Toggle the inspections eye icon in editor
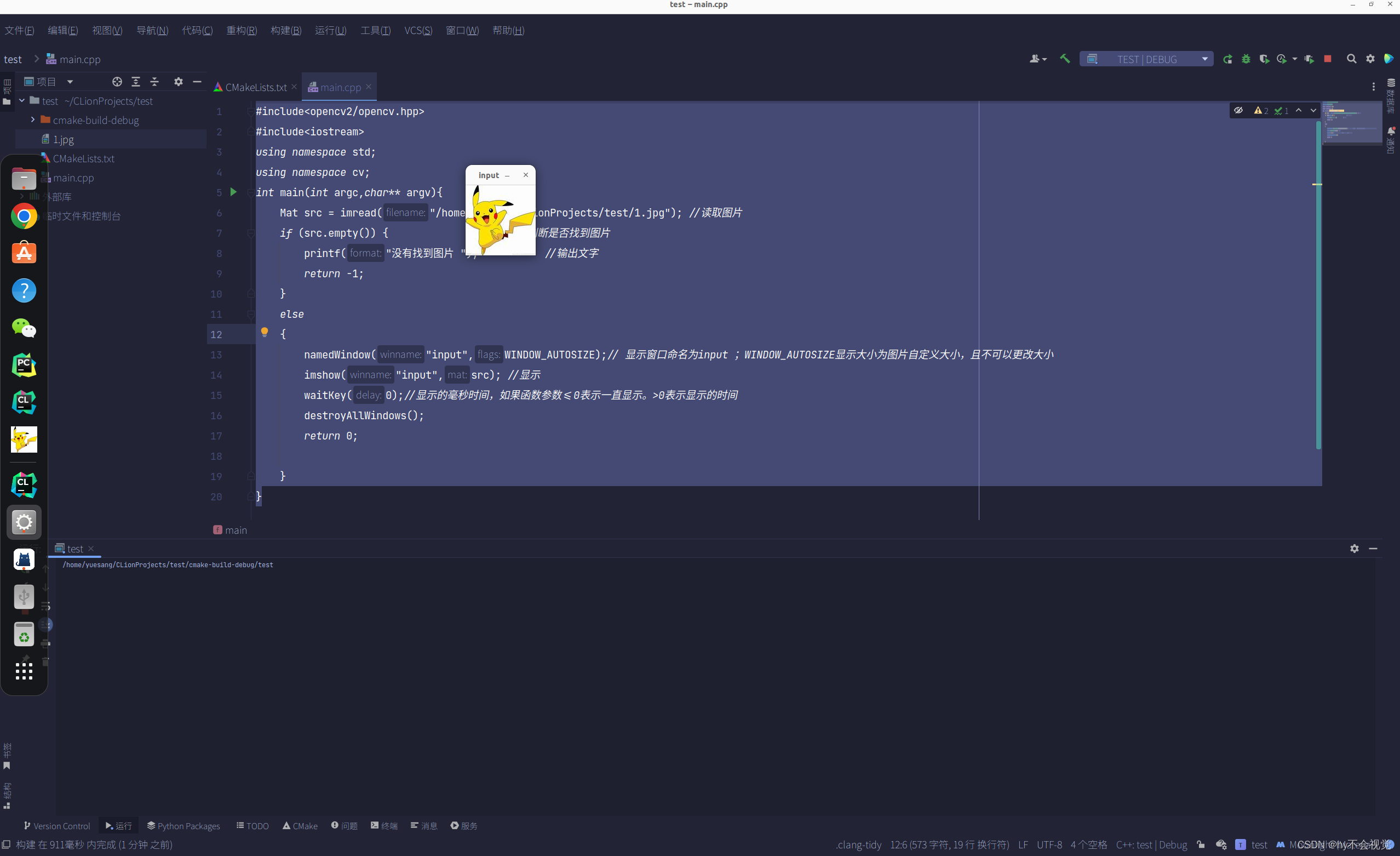 (x=1238, y=110)
